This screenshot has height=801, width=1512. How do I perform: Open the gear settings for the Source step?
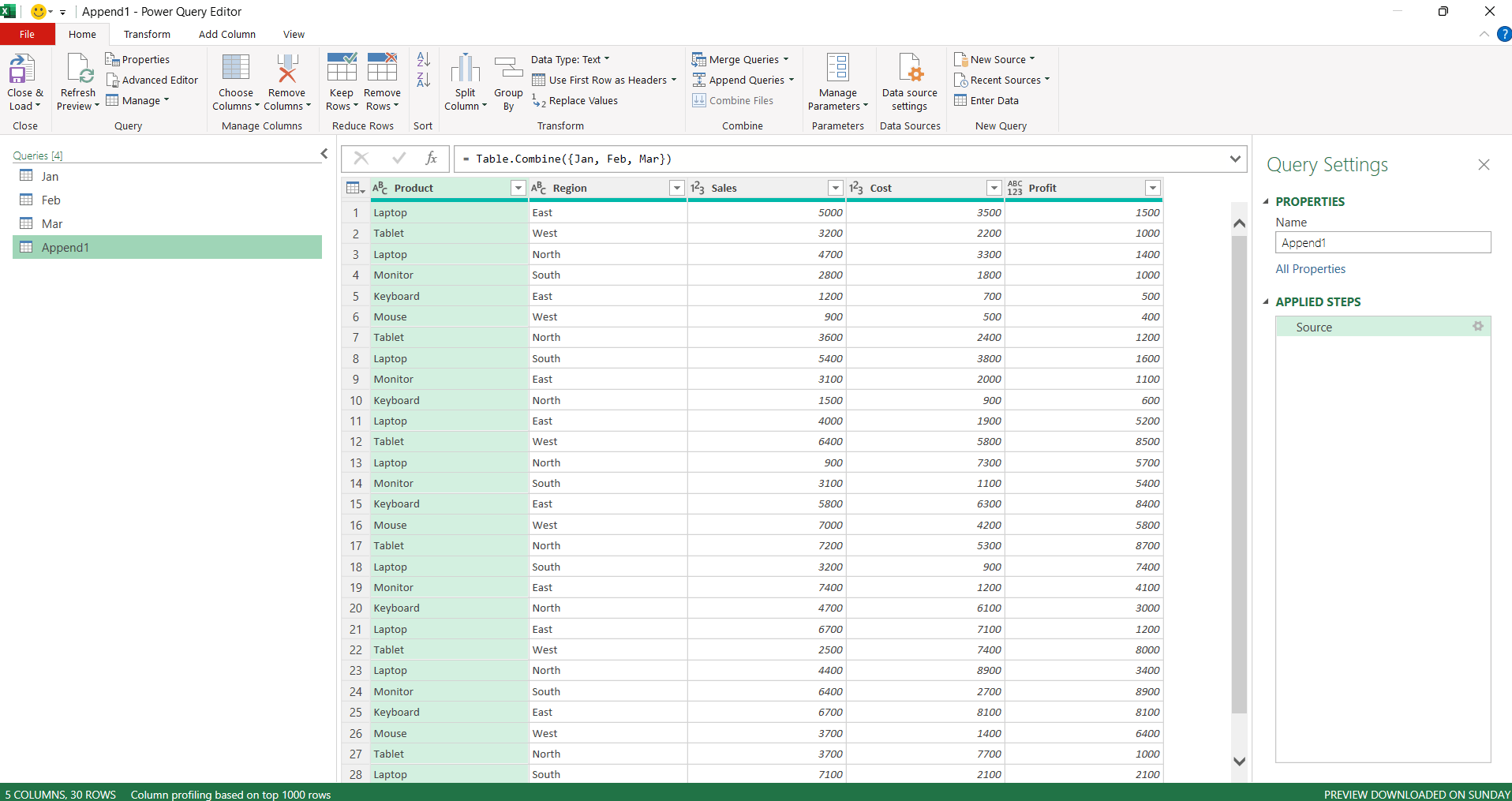click(1478, 327)
